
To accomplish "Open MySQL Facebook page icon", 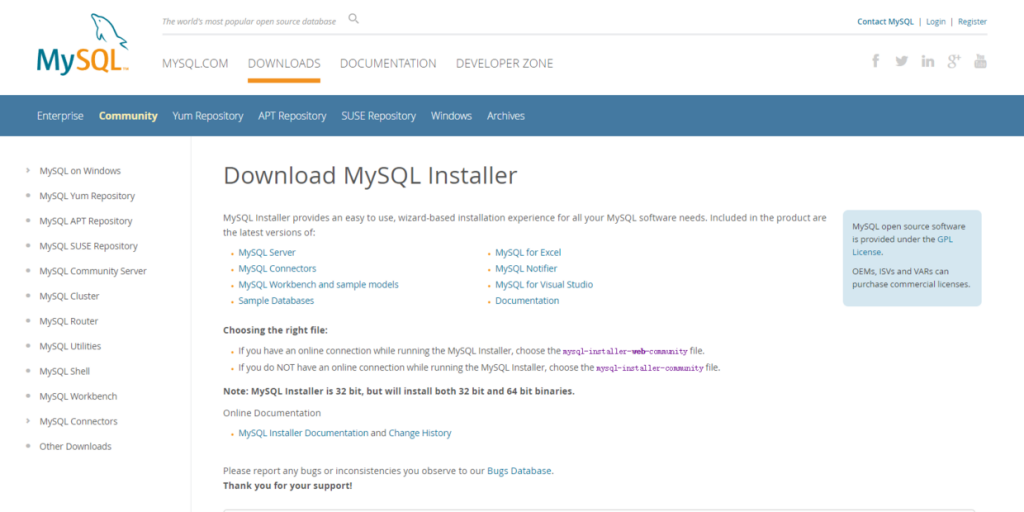I will [876, 61].
